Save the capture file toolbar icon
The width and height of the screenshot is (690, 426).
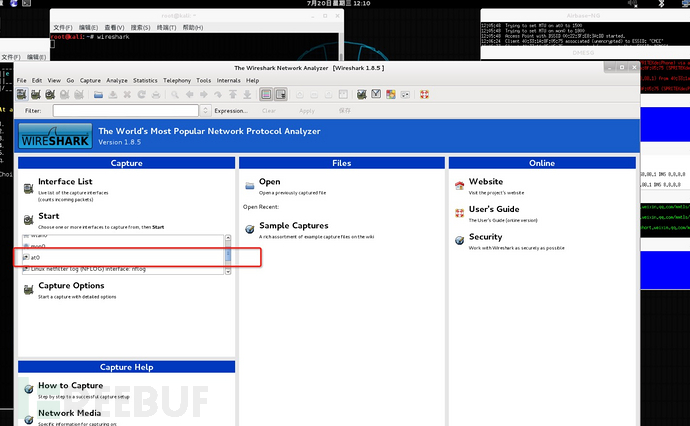coord(113,95)
